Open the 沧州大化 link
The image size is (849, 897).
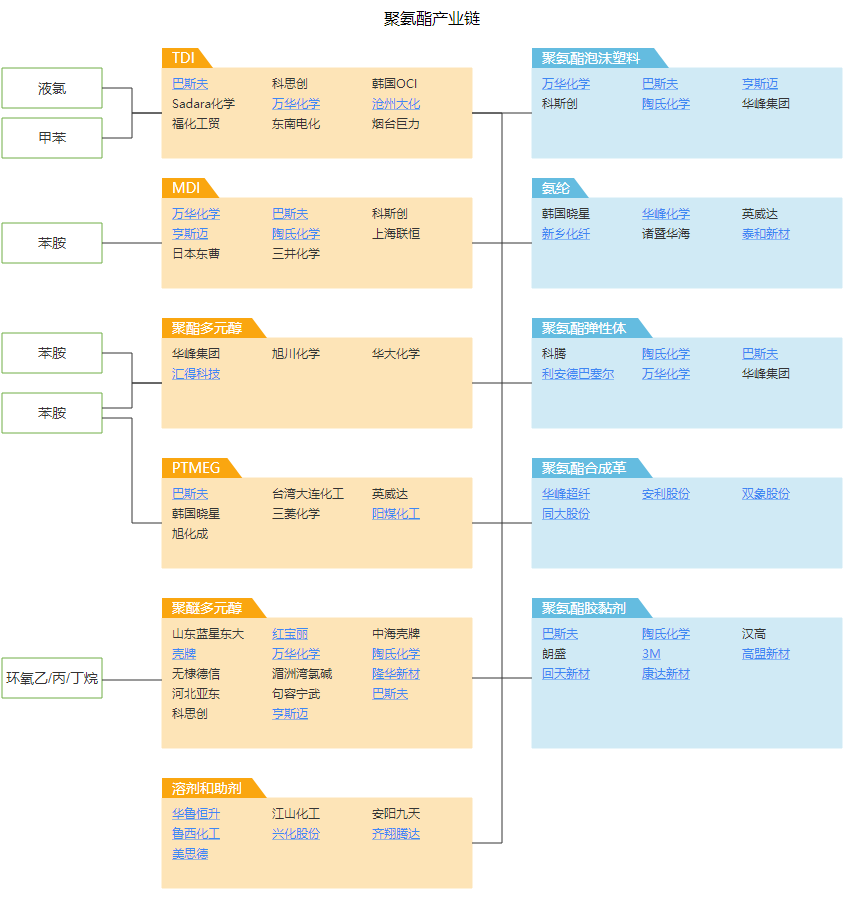coord(396,104)
